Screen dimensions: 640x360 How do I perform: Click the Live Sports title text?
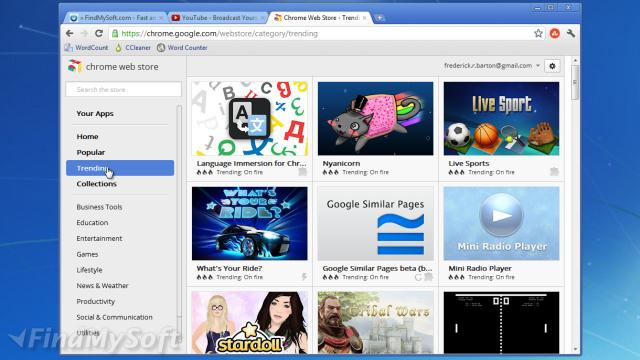[x=469, y=163]
